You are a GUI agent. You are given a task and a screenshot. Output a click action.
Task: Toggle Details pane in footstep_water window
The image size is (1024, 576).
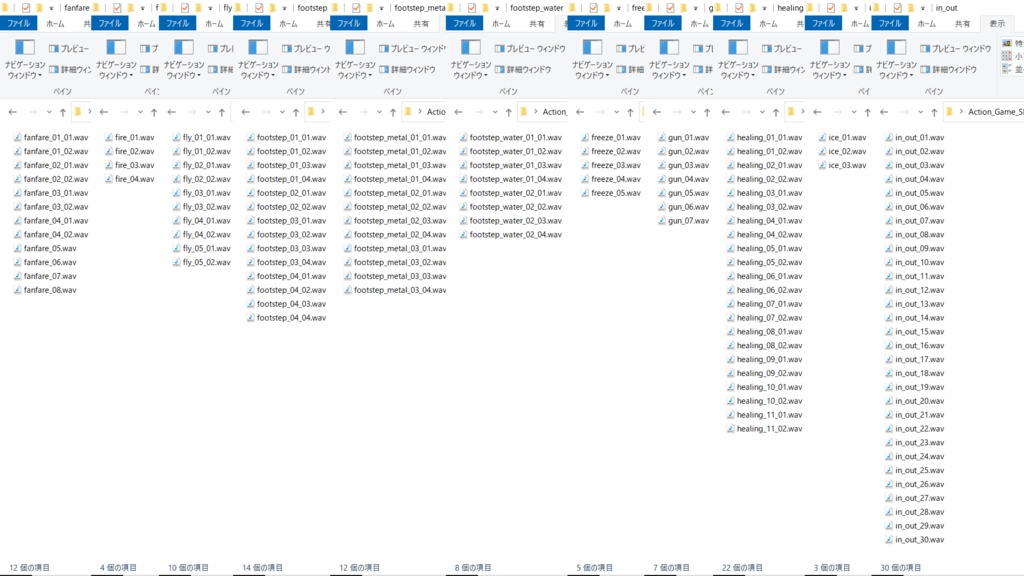(522, 69)
